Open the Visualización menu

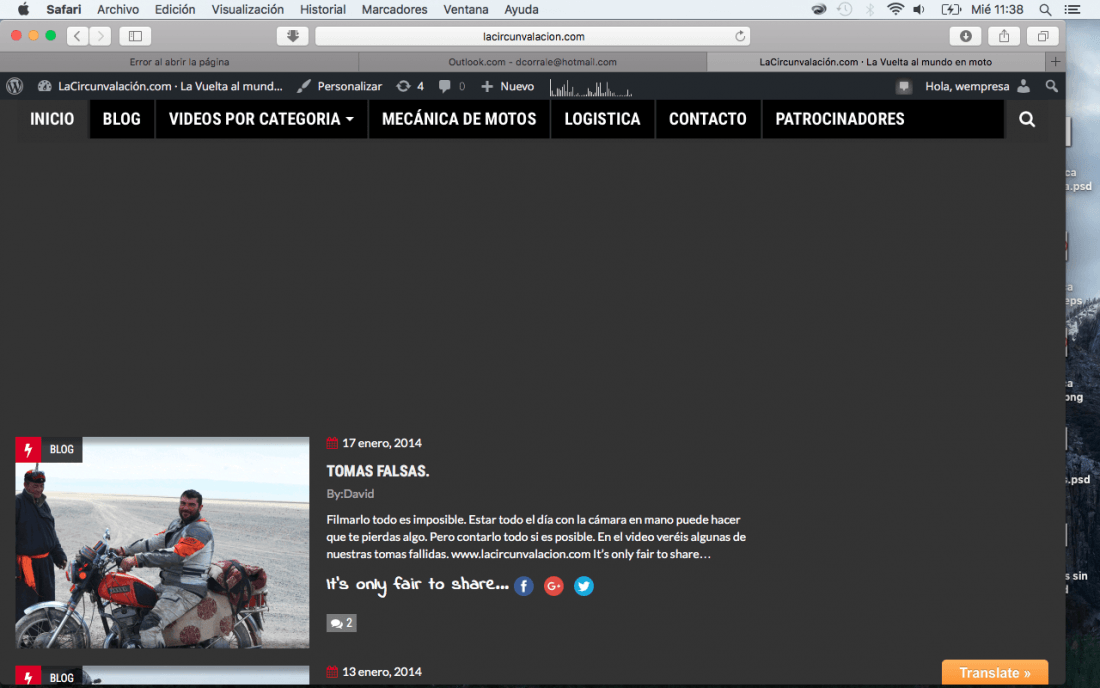(248, 10)
